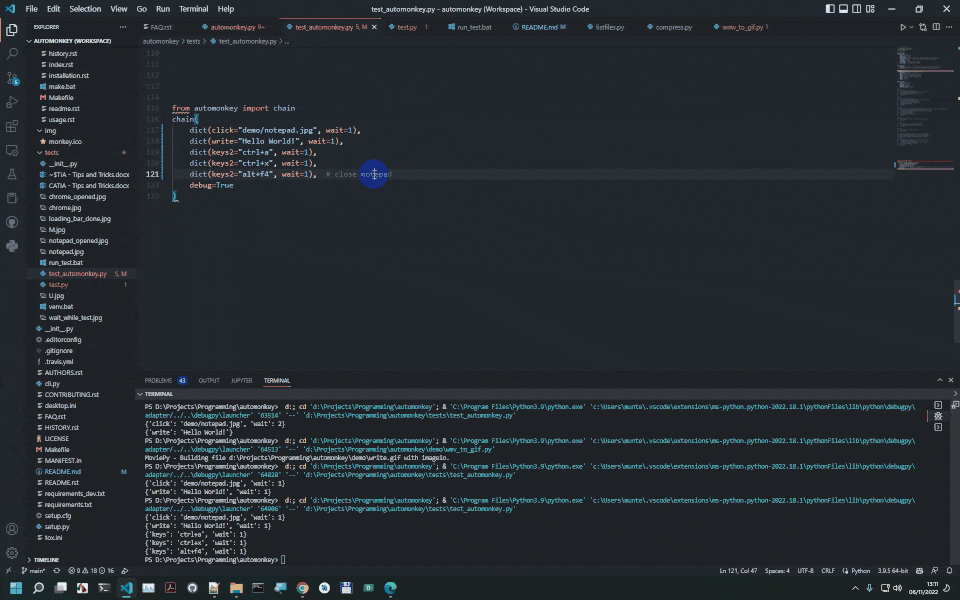
Task: Maximize the panel with the chevron toggle
Action: 940,380
